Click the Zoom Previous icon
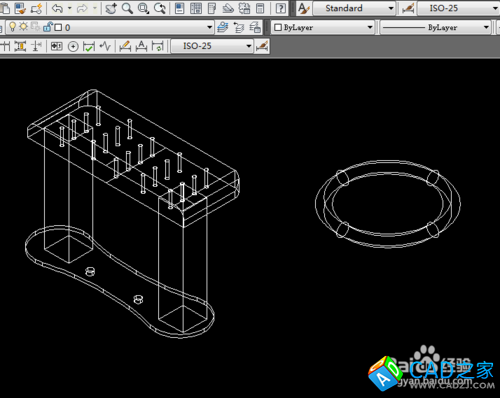The width and height of the screenshot is (500, 398). [160, 8]
